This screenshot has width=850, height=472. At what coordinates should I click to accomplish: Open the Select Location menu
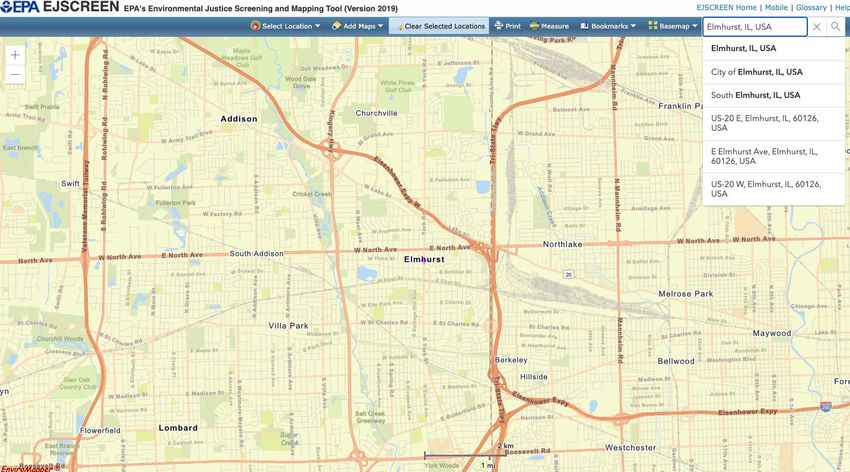pyautogui.click(x=286, y=26)
